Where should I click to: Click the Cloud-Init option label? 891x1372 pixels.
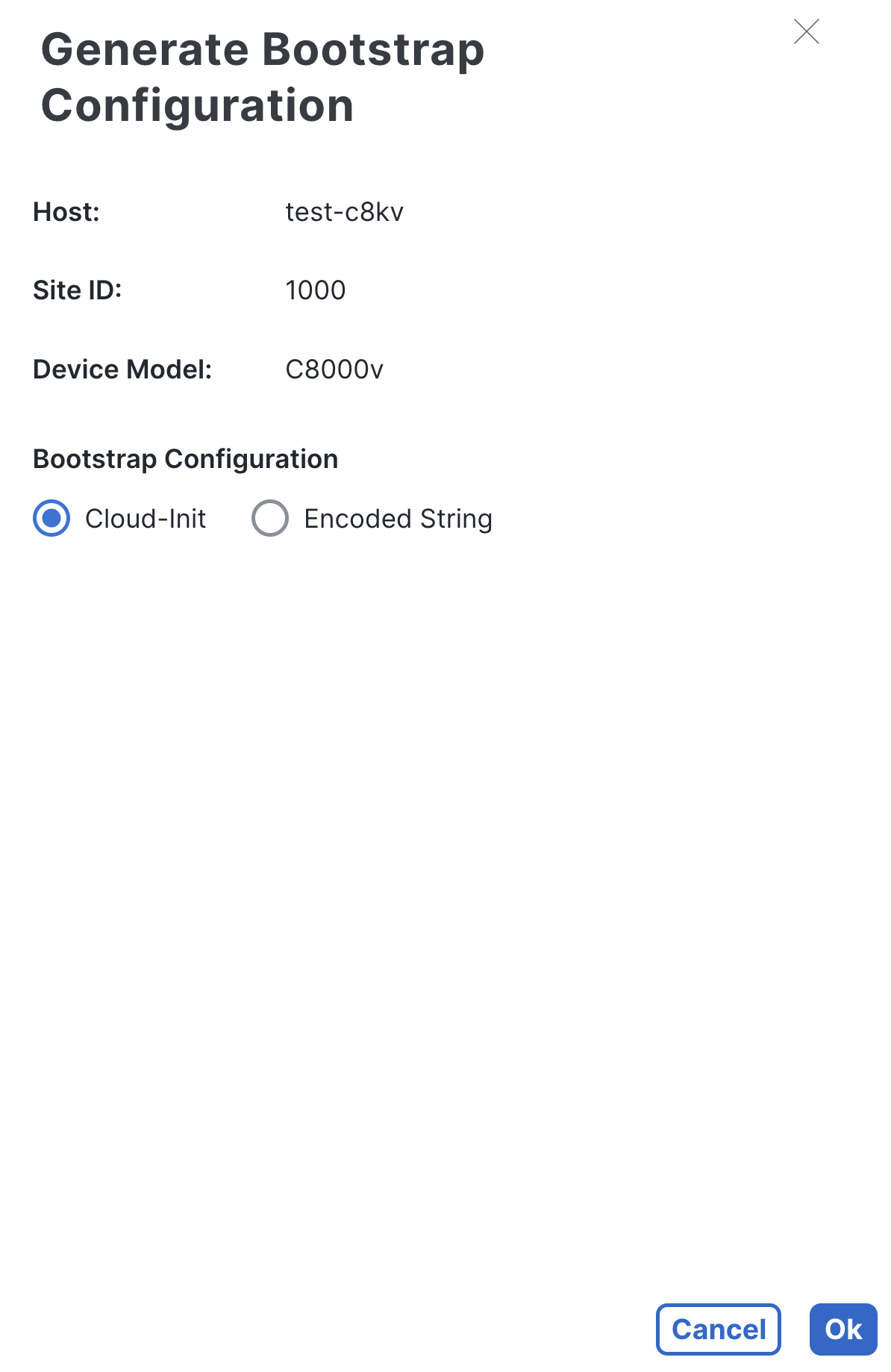point(145,518)
